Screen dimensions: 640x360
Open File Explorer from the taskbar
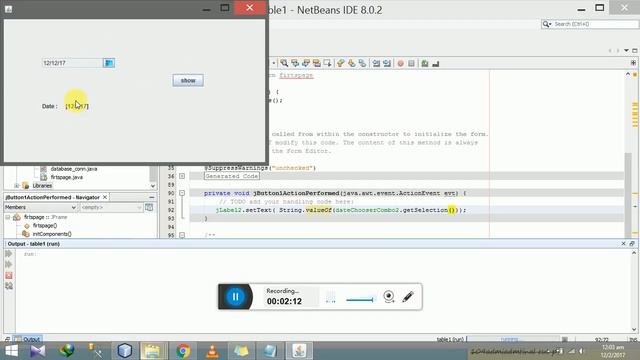tap(153, 351)
